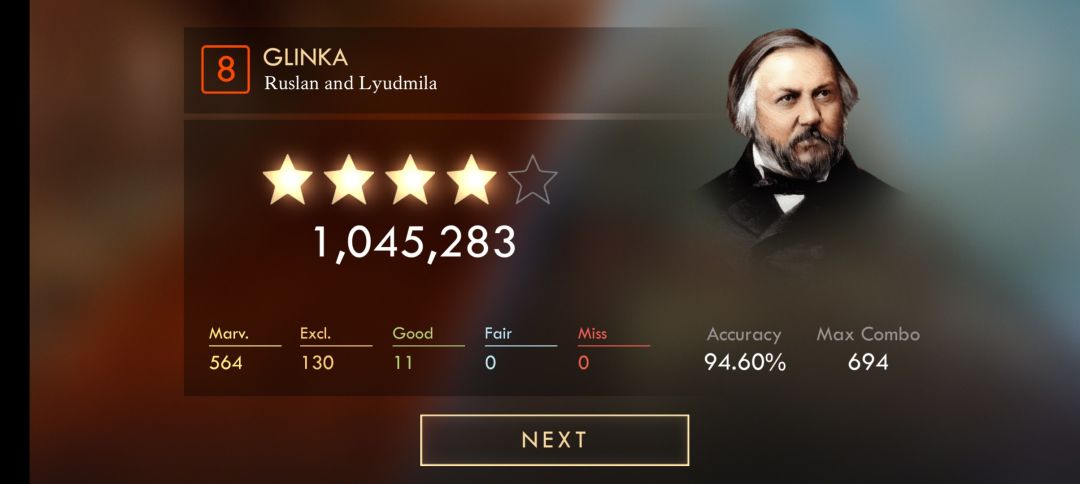Click the Marv. count of 564

226,362
